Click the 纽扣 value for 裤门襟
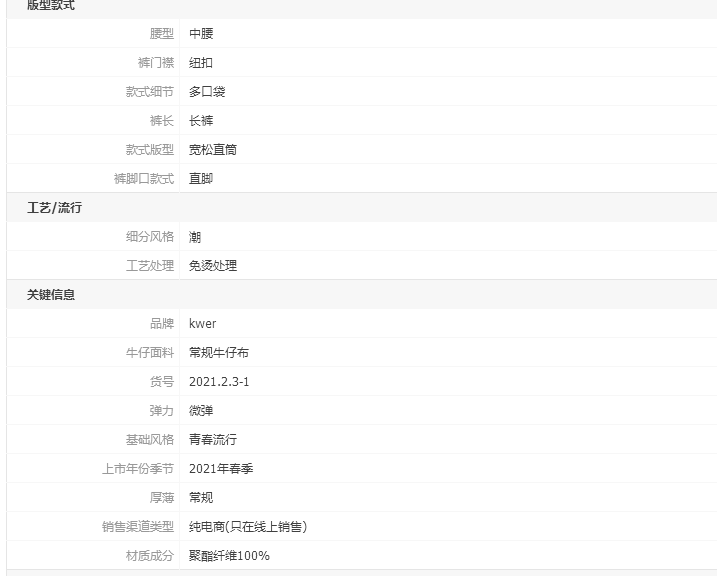The height and width of the screenshot is (576, 717). pyautogui.click(x=201, y=63)
